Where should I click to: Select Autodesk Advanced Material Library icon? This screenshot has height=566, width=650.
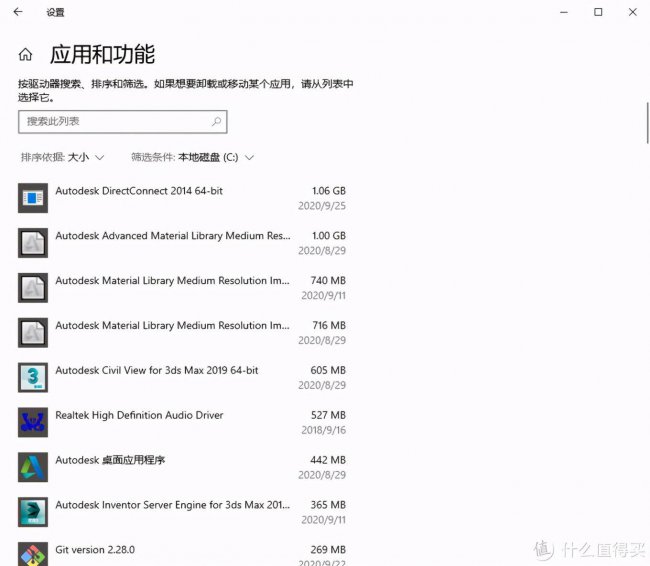click(x=33, y=243)
